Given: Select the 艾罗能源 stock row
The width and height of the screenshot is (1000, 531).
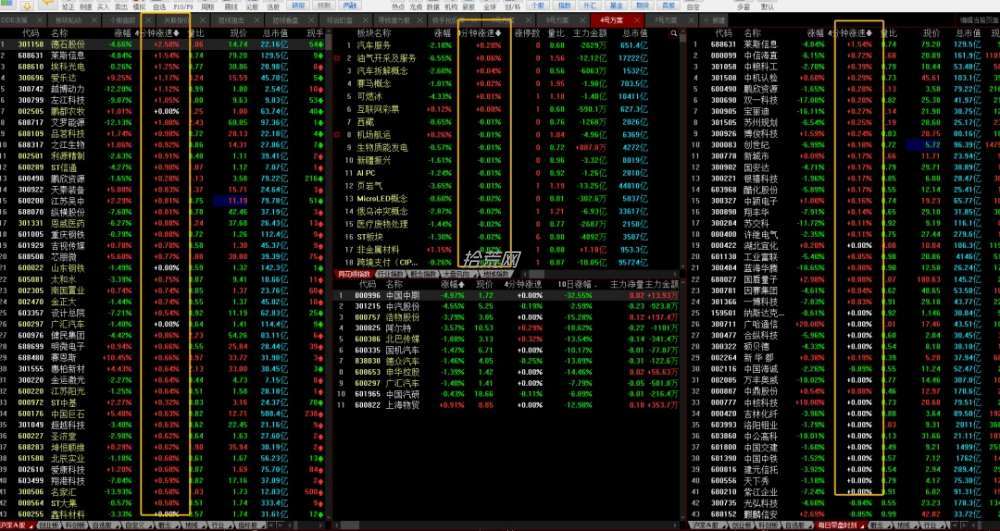Looking at the screenshot, I should coord(163,122).
